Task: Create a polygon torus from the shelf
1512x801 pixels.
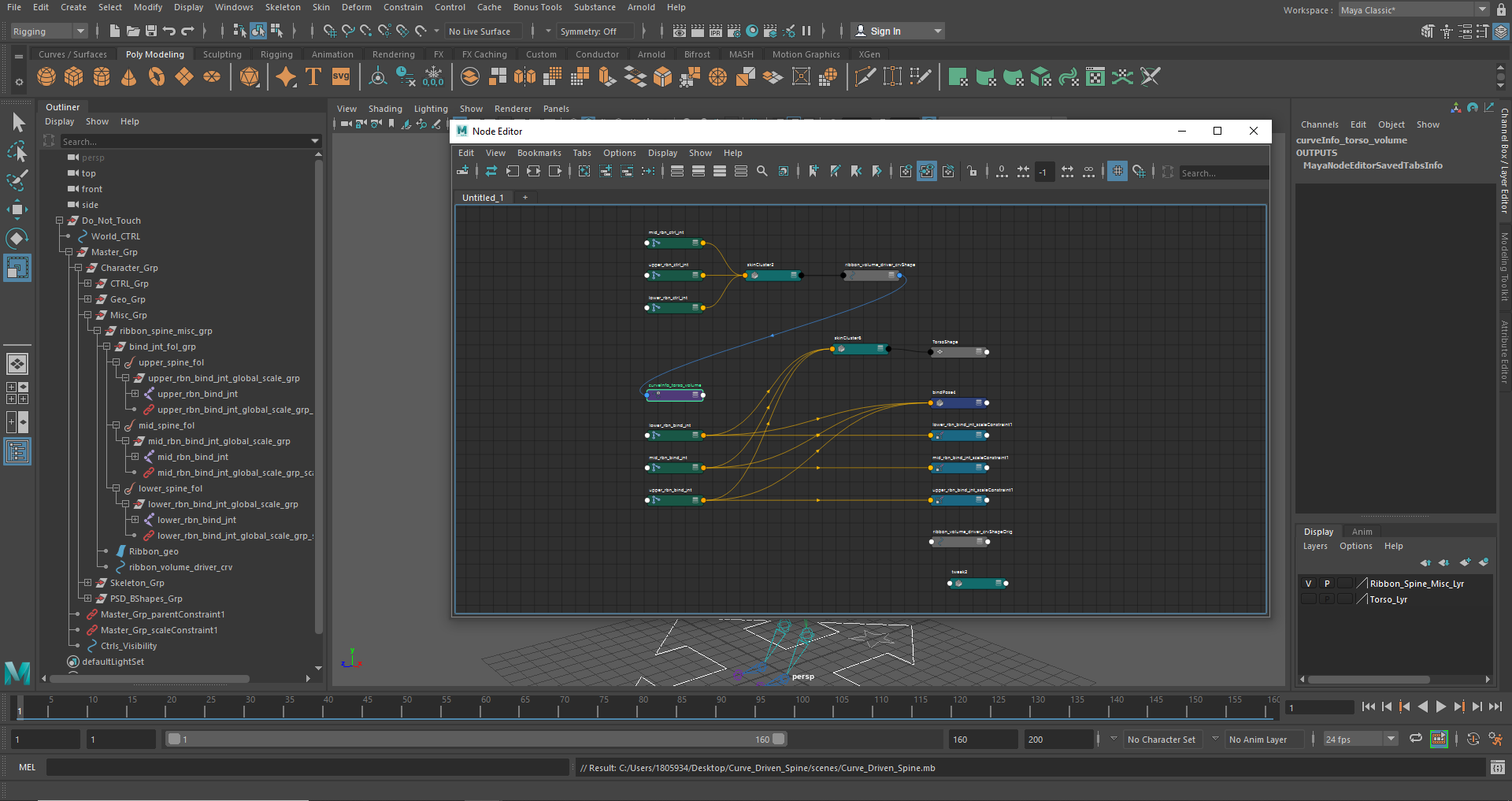Action: click(x=157, y=76)
